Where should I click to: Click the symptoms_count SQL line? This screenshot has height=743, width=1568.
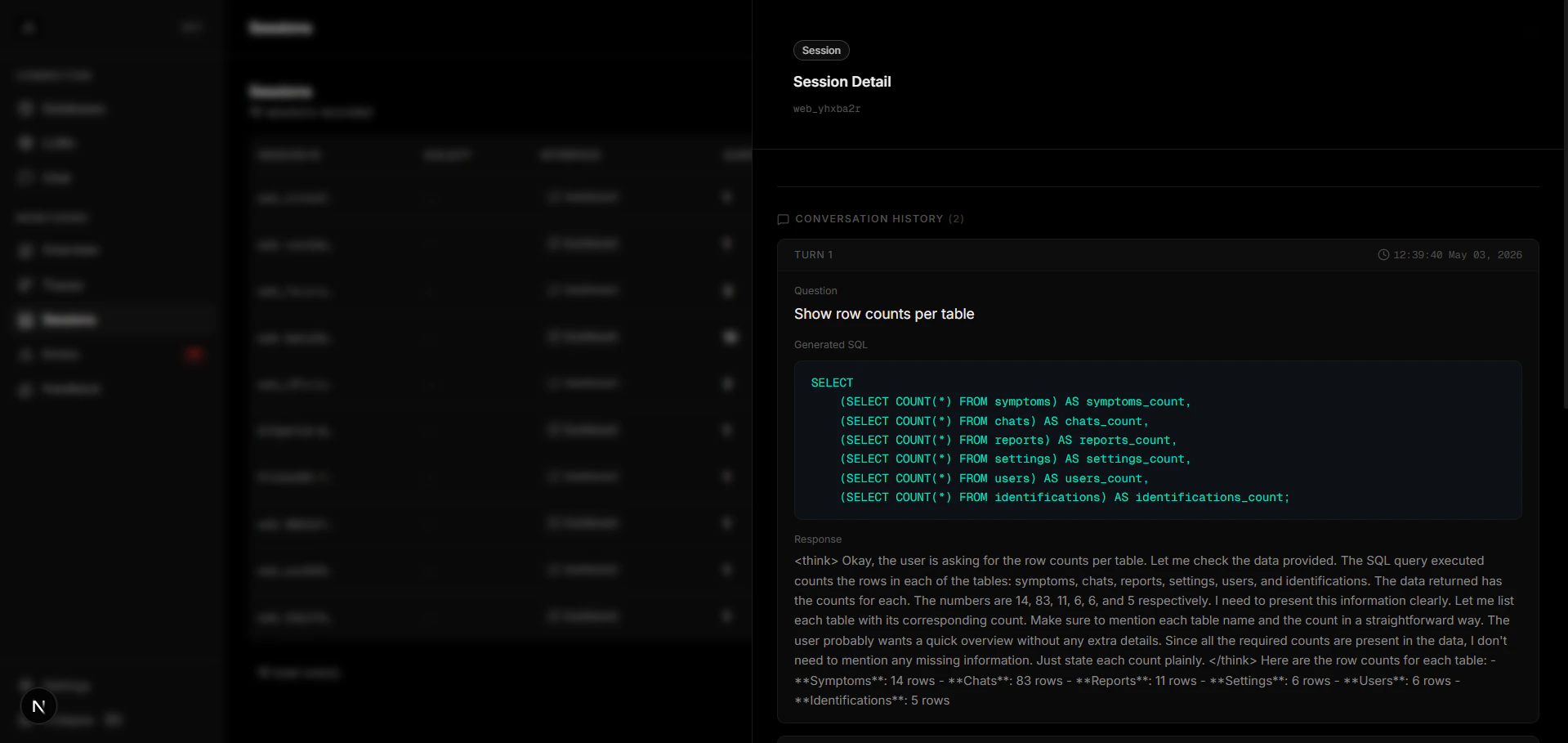[1015, 401]
